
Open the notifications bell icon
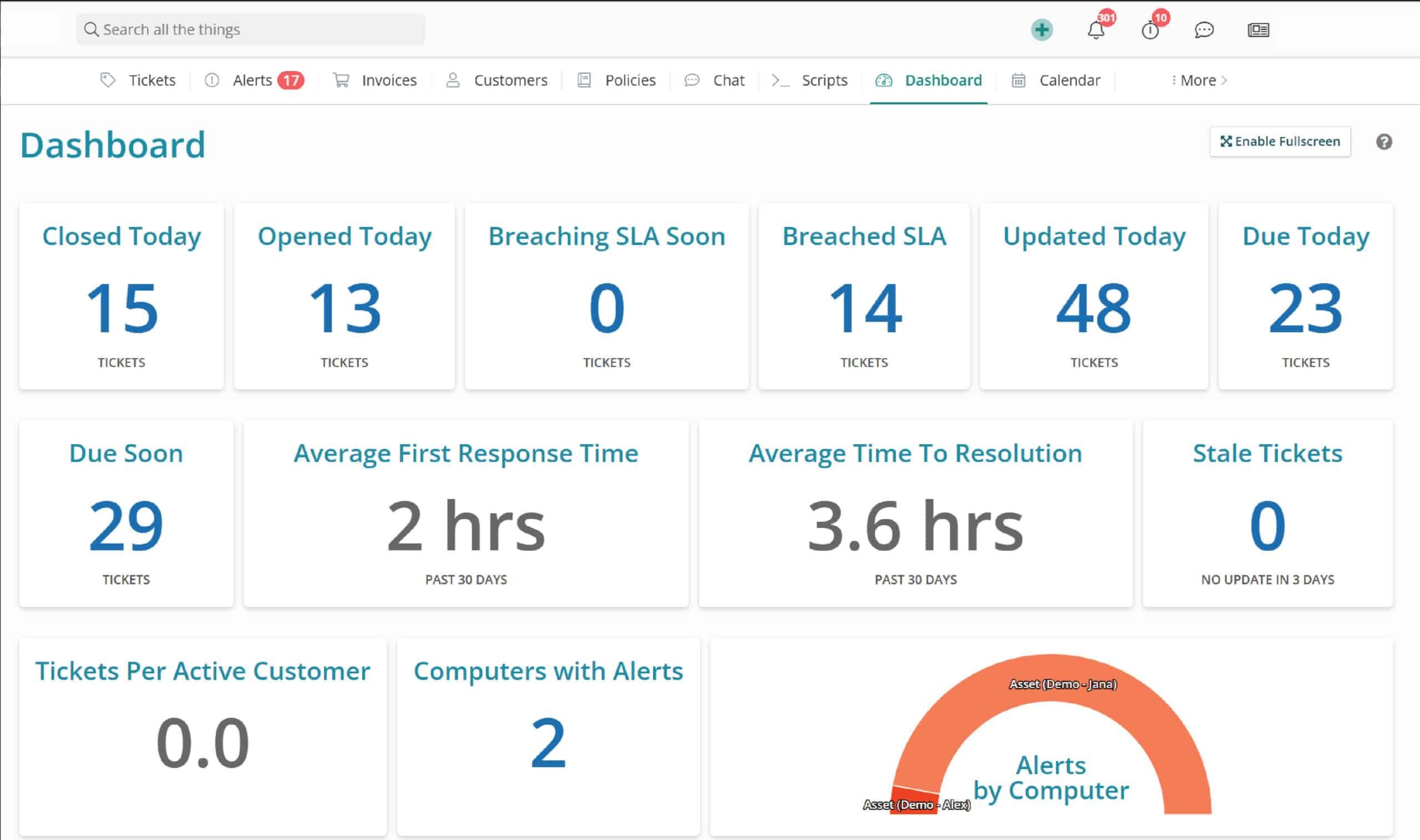click(x=1096, y=30)
